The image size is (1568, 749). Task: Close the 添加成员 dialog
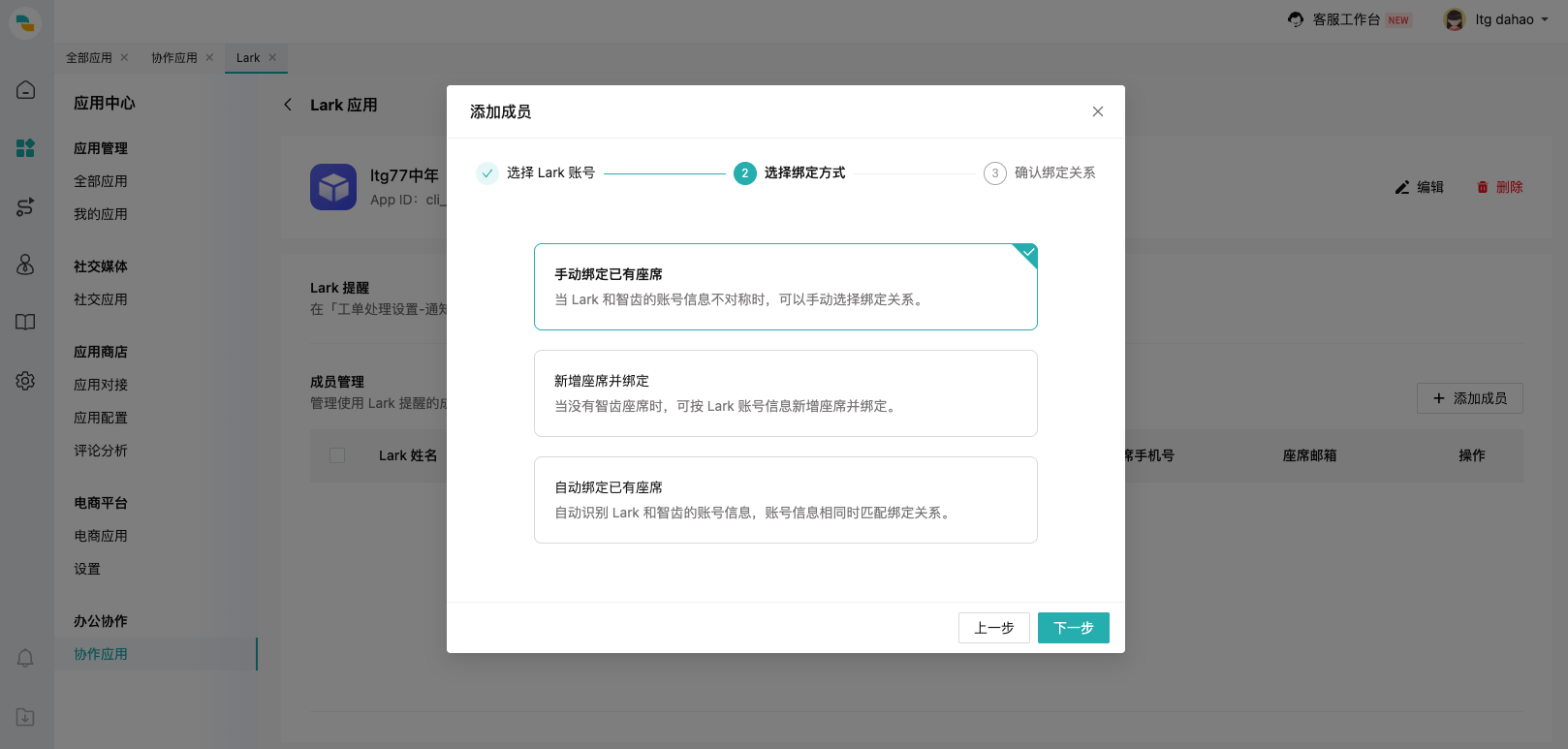[1097, 111]
